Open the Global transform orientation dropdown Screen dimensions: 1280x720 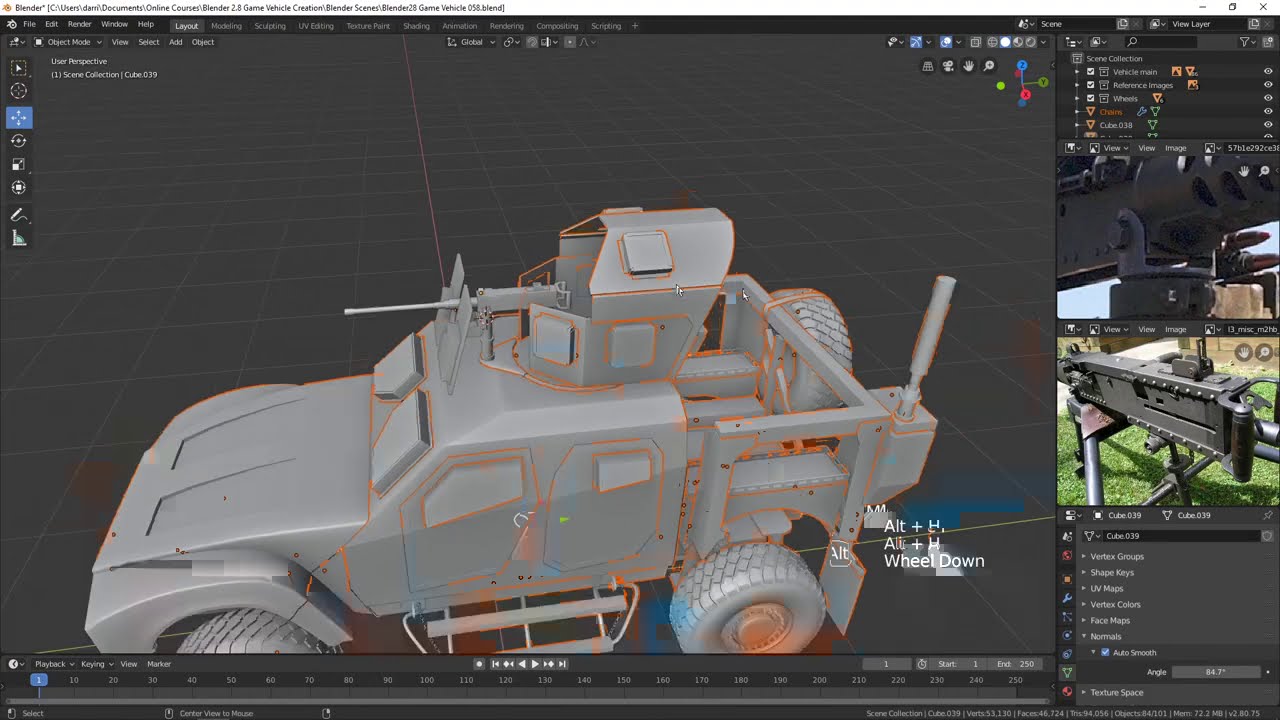471,42
